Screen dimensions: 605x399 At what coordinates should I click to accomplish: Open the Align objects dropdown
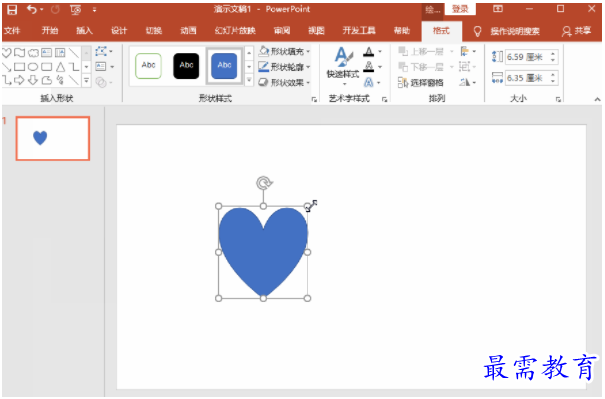point(468,51)
